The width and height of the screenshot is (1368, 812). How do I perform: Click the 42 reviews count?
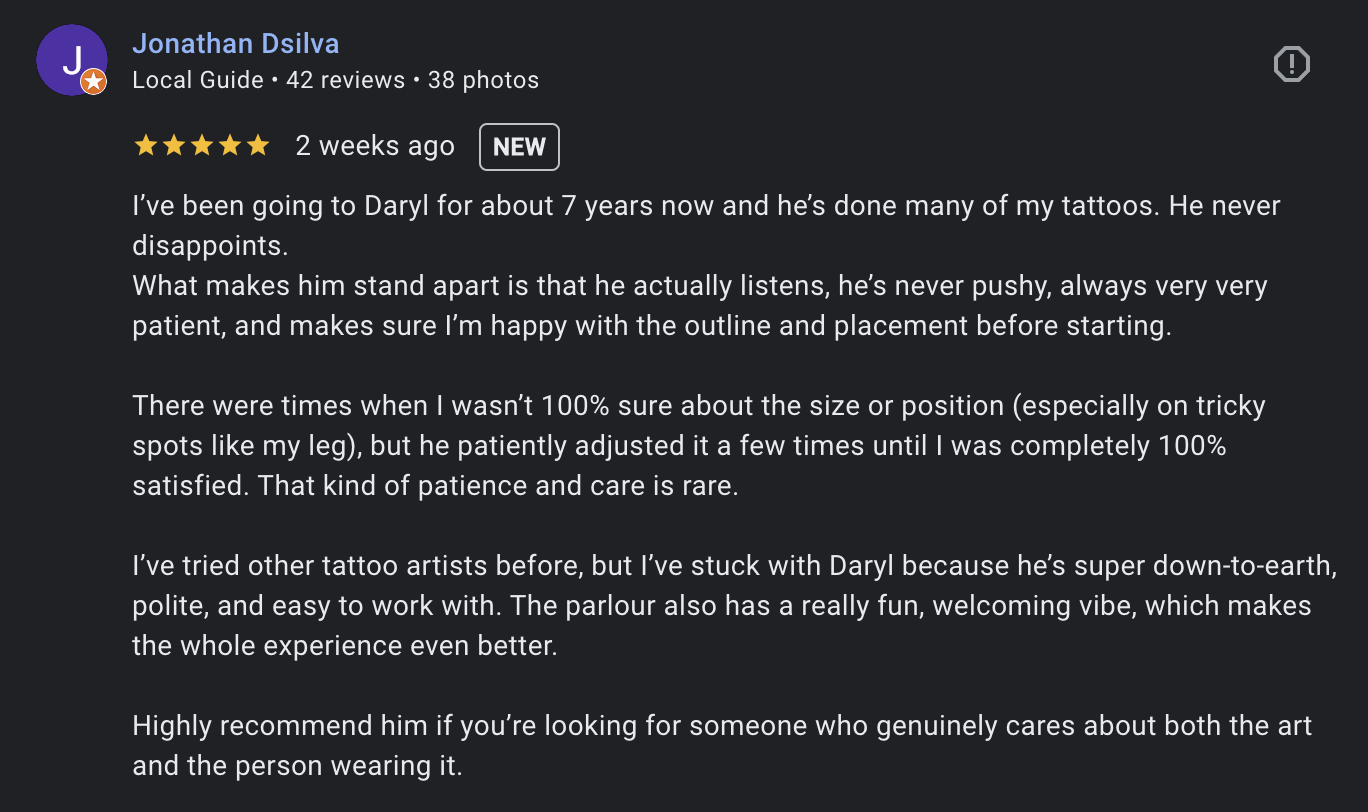346,80
